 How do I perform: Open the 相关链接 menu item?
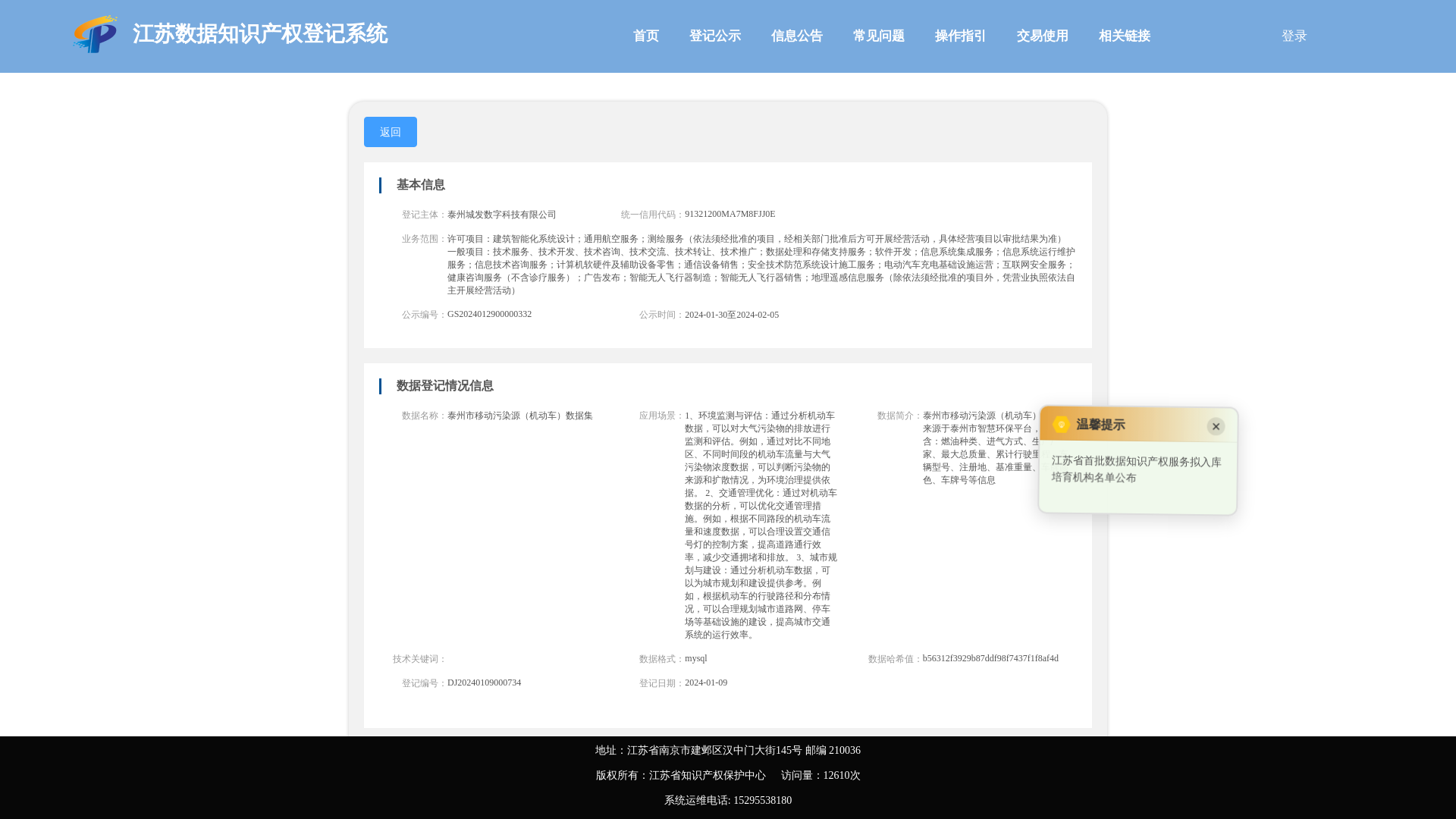(1125, 36)
